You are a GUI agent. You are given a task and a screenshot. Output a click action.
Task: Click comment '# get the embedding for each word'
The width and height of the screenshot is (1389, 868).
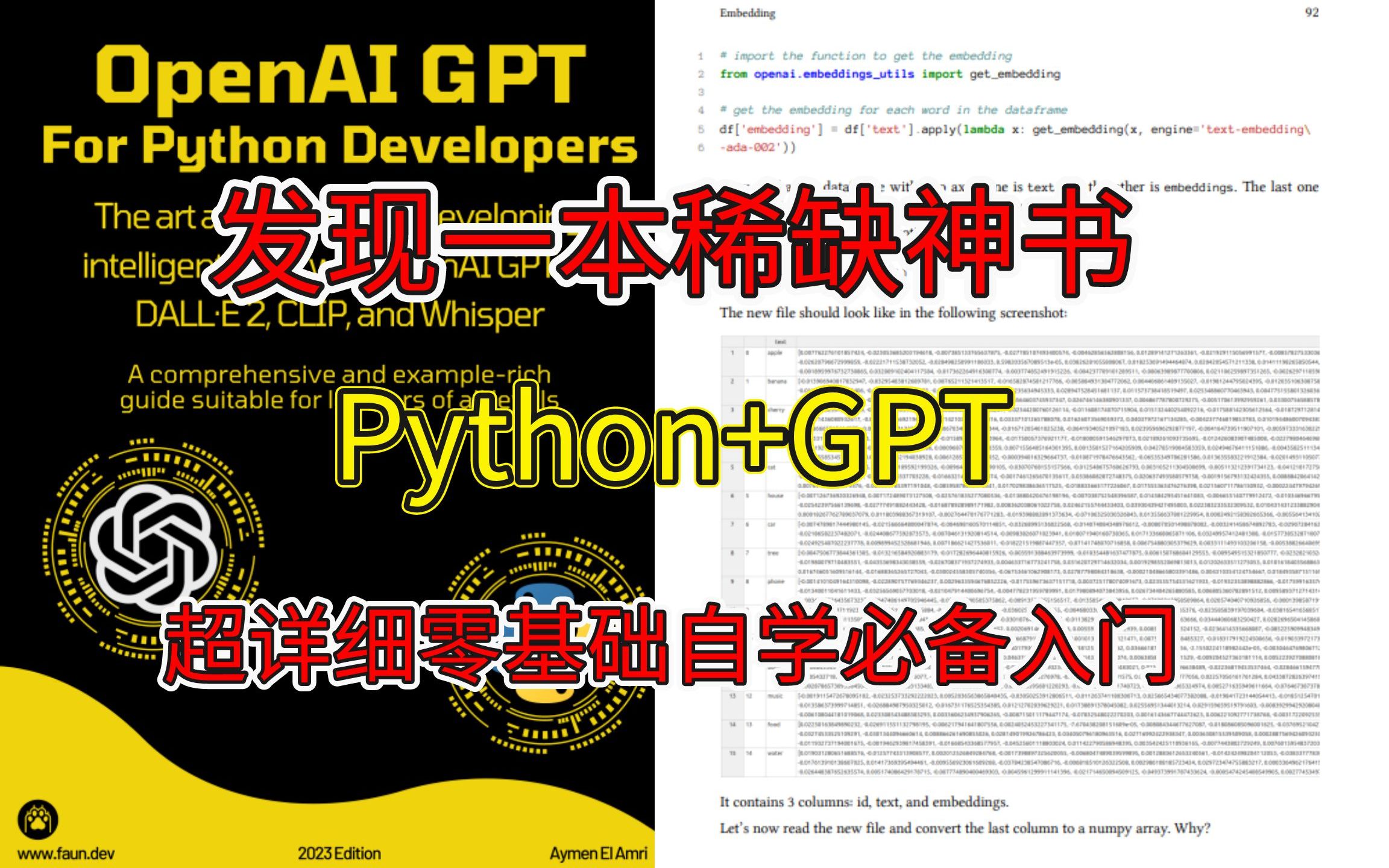pos(893,110)
